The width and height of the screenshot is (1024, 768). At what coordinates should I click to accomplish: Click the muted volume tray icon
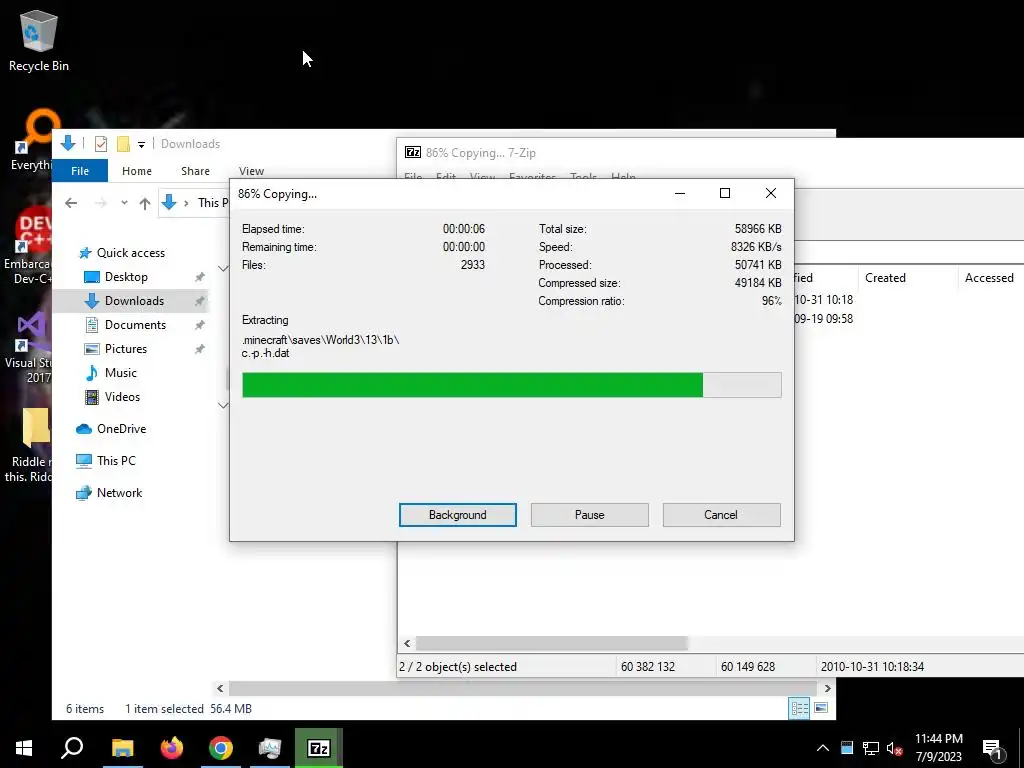click(x=894, y=748)
